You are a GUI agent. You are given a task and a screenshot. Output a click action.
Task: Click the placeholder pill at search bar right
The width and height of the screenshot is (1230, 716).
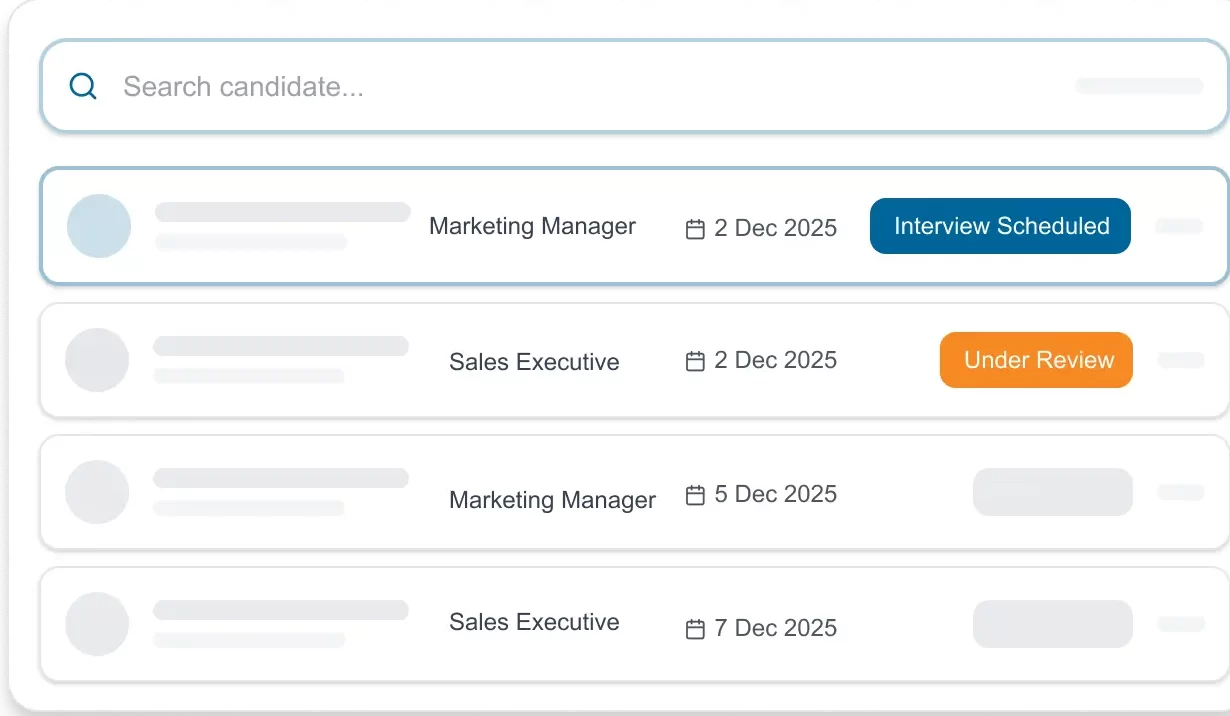coord(1139,86)
